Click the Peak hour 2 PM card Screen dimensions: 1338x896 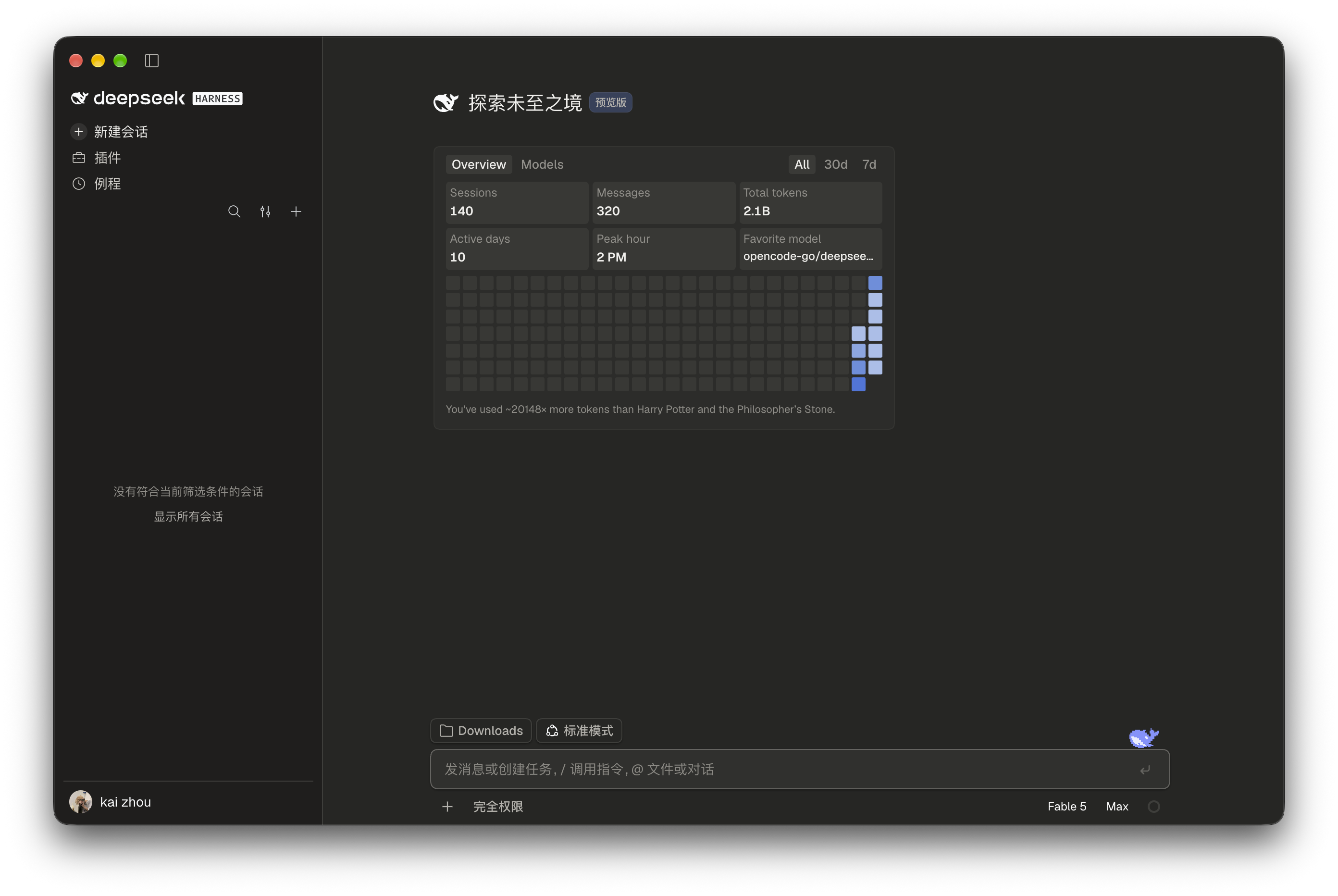[x=664, y=249]
